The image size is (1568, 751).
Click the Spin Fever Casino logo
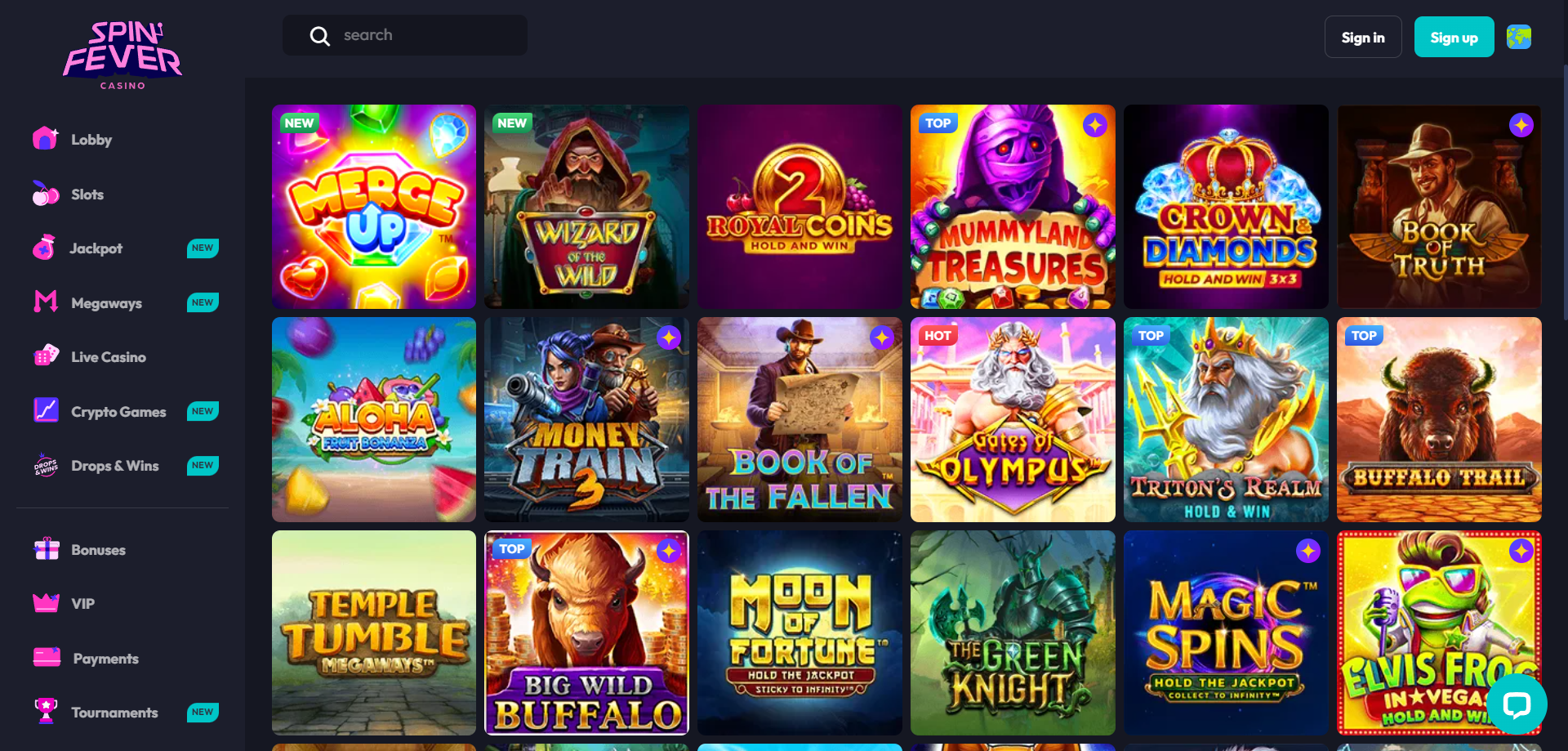[122, 55]
